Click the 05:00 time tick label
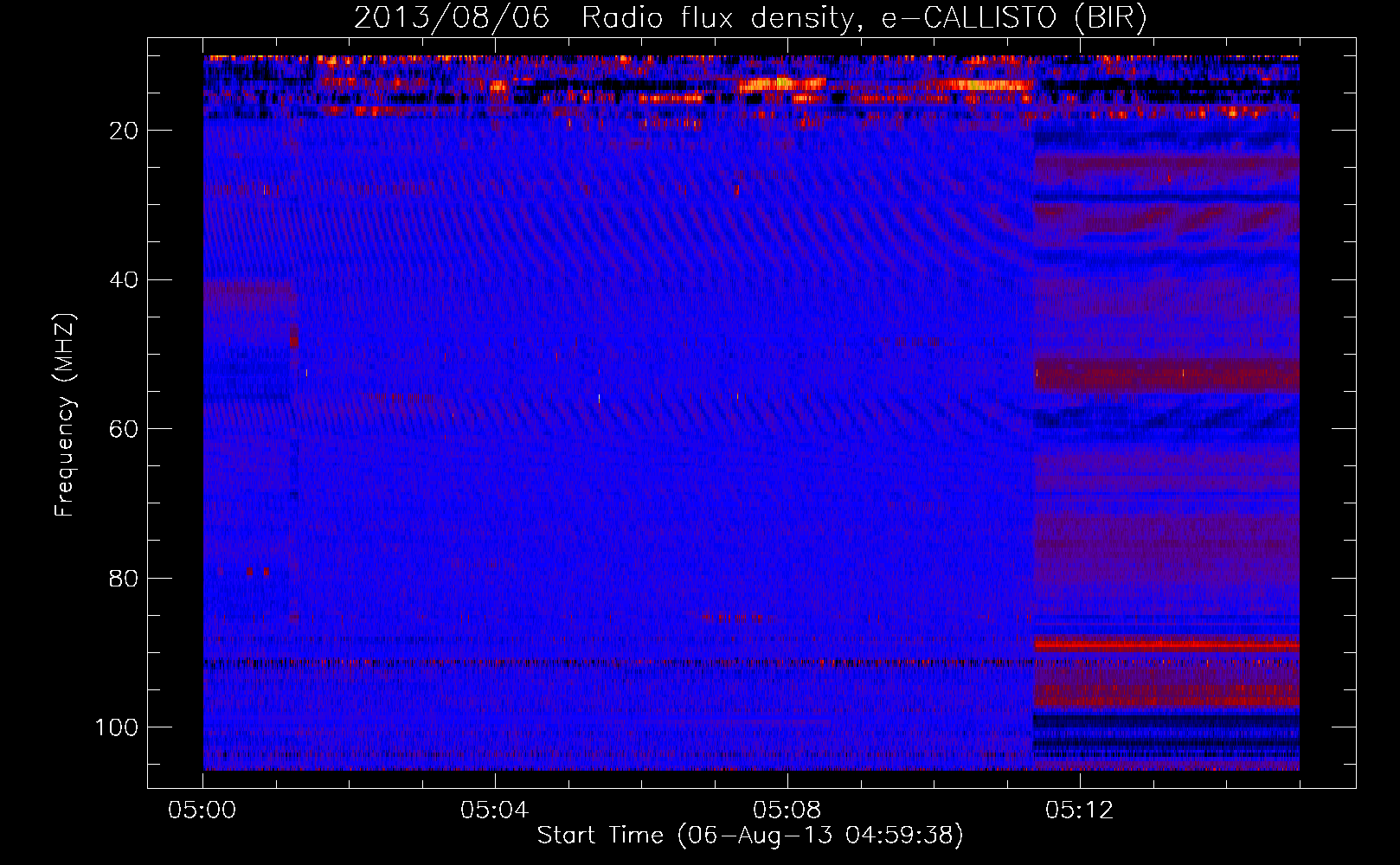Viewport: 1400px width, 865px height. click(202, 811)
